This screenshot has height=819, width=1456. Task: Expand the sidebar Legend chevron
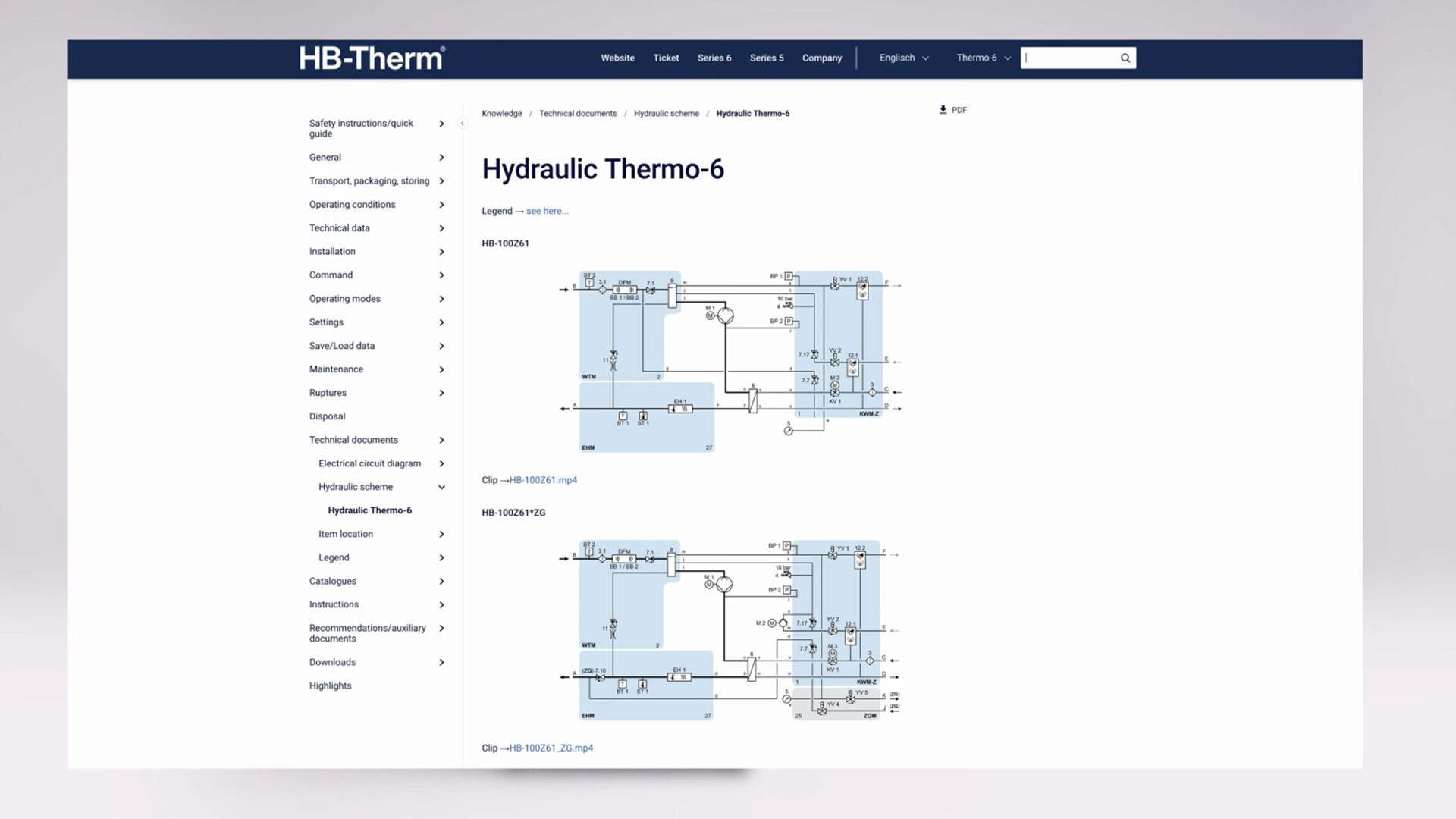click(441, 558)
